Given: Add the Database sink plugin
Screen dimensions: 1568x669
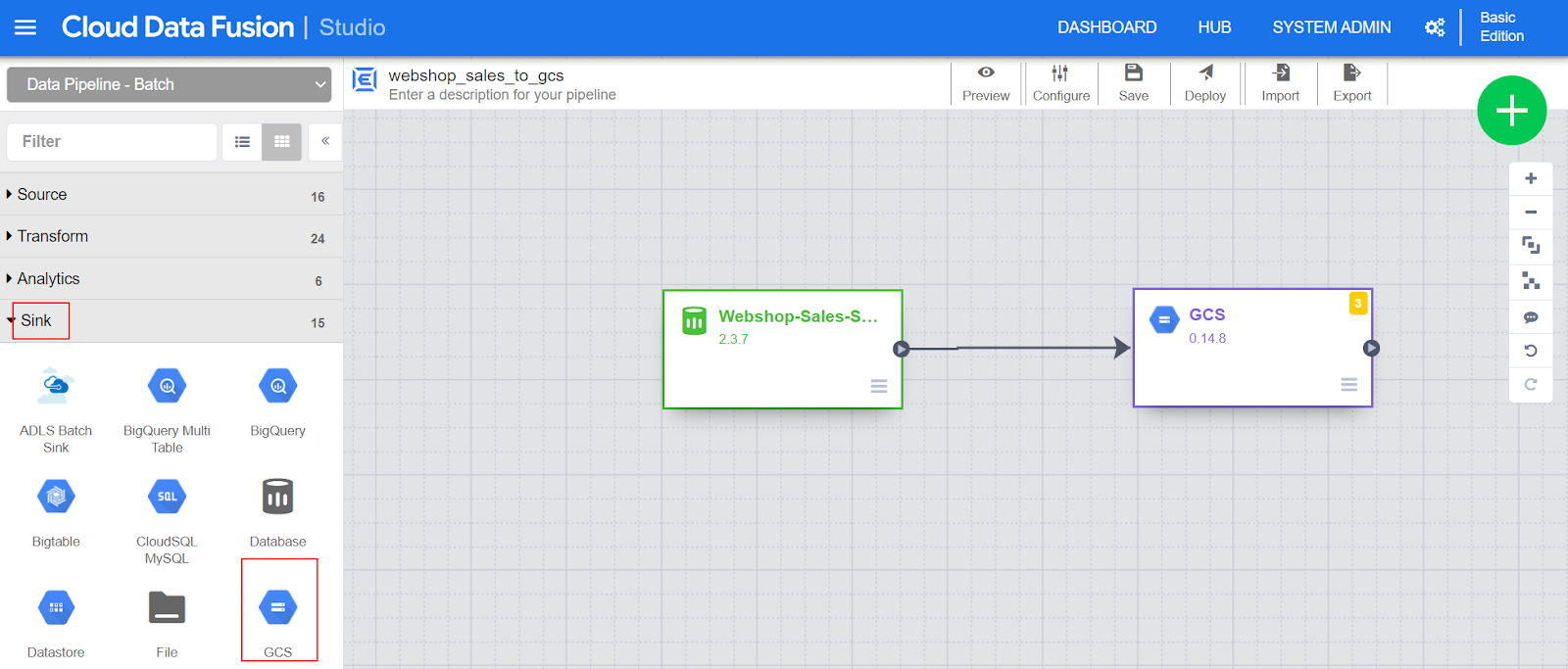Looking at the screenshot, I should pos(278,513).
